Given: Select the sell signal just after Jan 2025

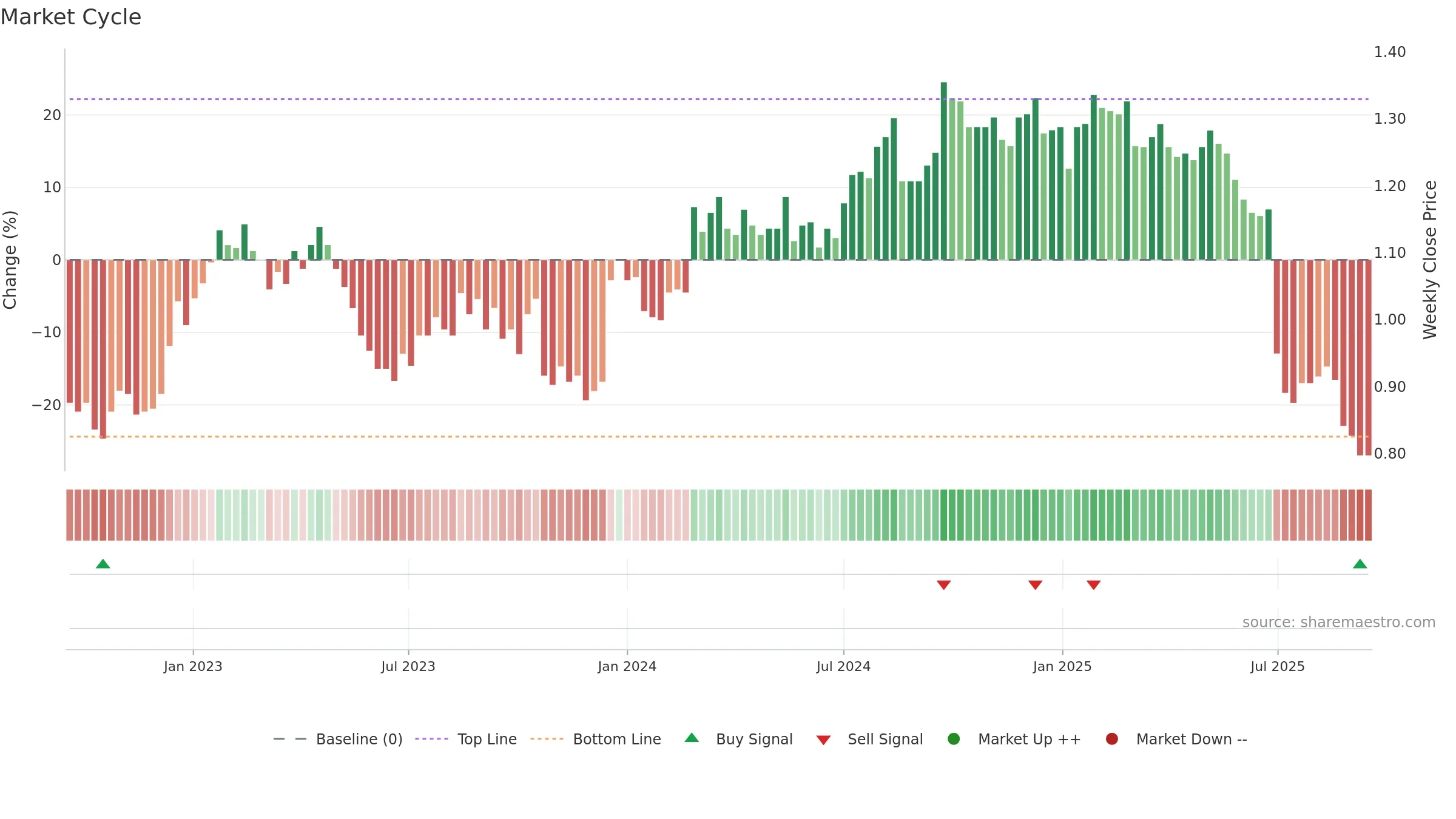Looking at the screenshot, I should [1094, 585].
